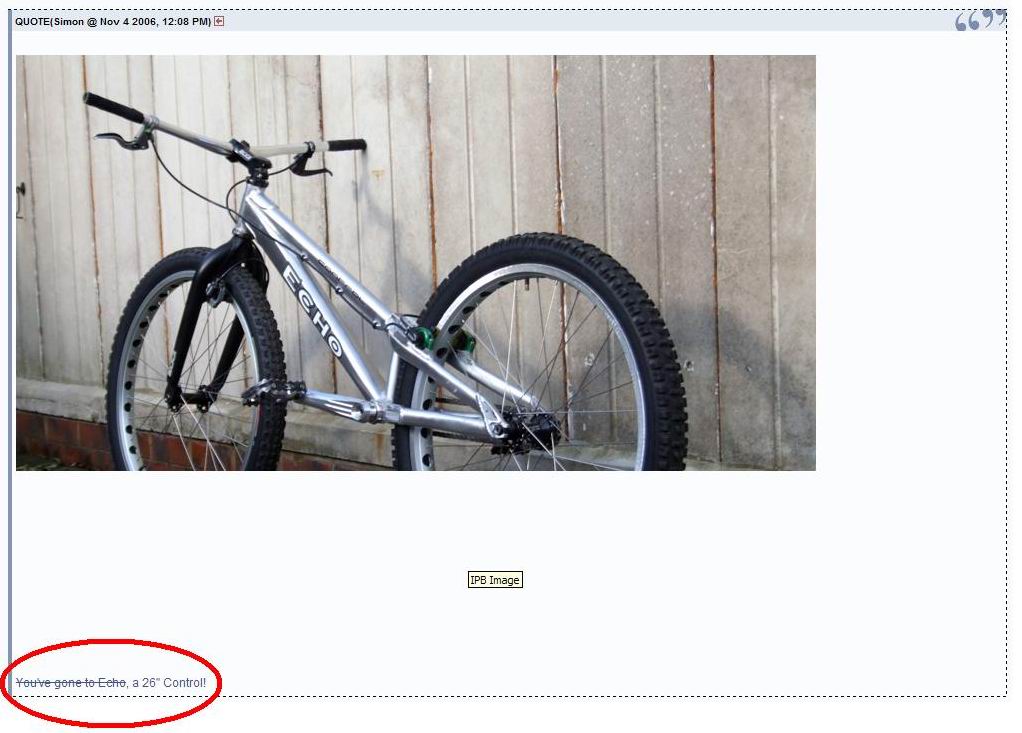This screenshot has width=1022, height=733.
Task: Click the IPB Image tooltip label
Action: click(495, 580)
